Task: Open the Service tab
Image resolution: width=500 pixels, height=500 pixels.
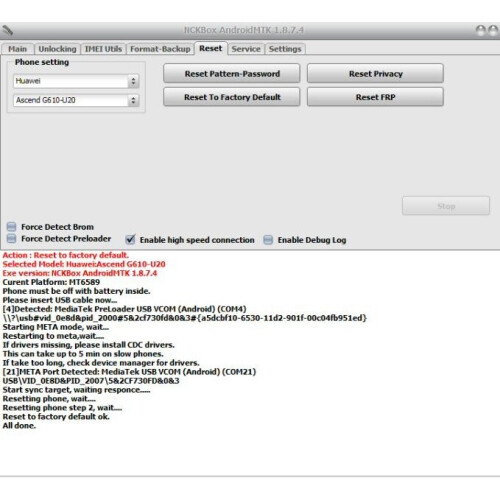Action: [x=246, y=49]
